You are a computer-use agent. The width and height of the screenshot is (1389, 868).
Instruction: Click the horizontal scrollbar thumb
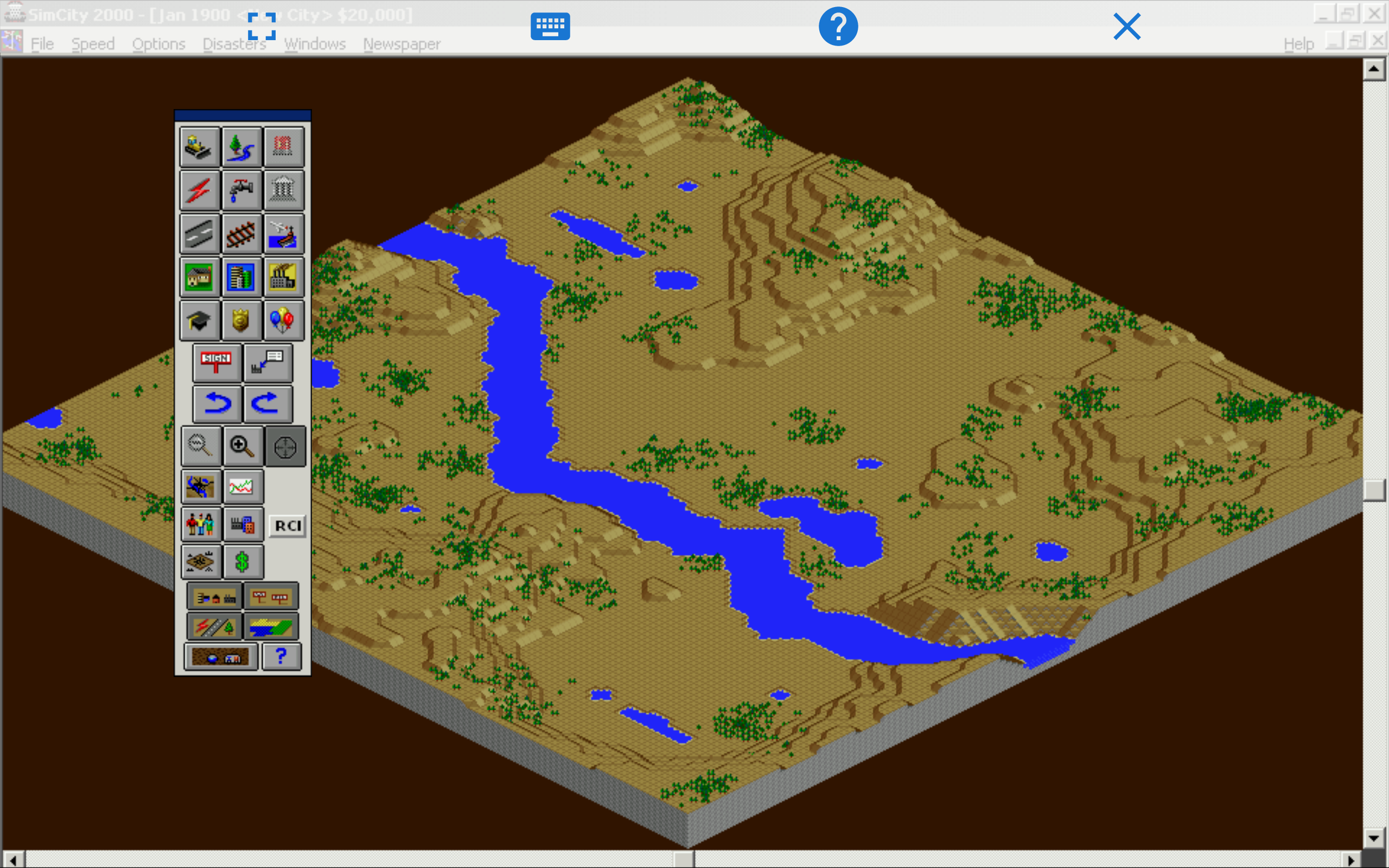coord(684,859)
